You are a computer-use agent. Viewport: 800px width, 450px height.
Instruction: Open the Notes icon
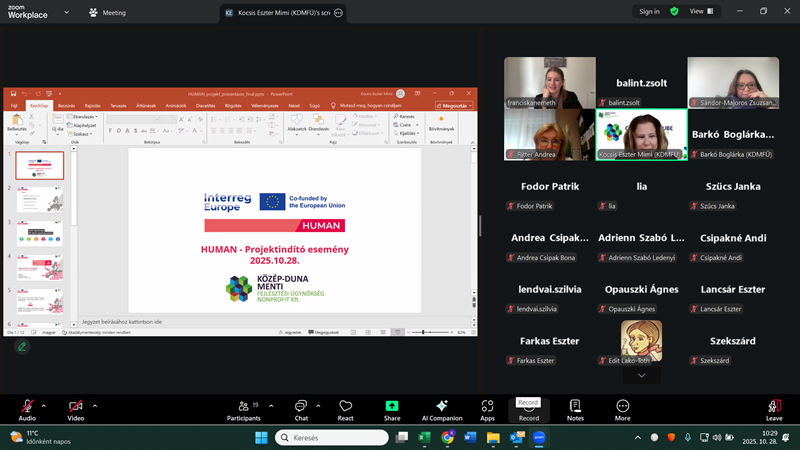click(x=576, y=406)
